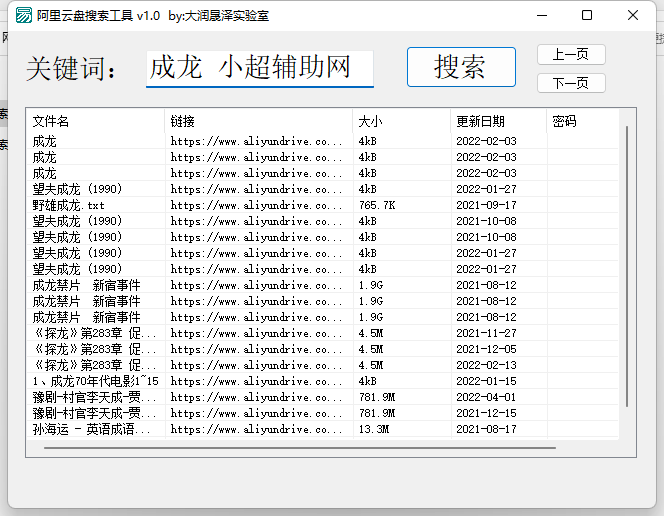Click the 密码 column header

coord(582,121)
